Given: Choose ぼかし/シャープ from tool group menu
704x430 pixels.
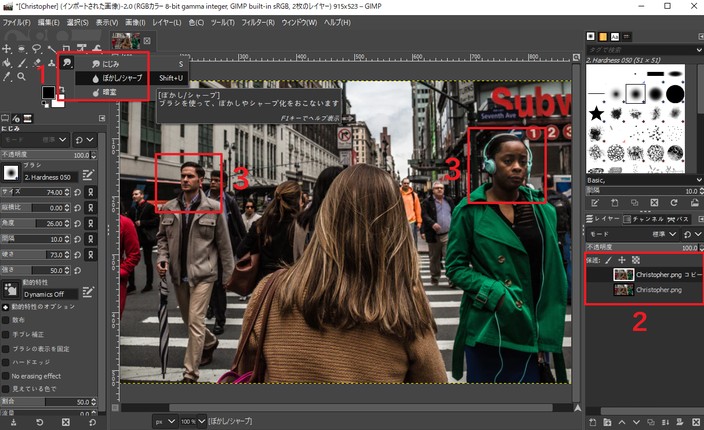Looking at the screenshot, I should [x=130, y=78].
